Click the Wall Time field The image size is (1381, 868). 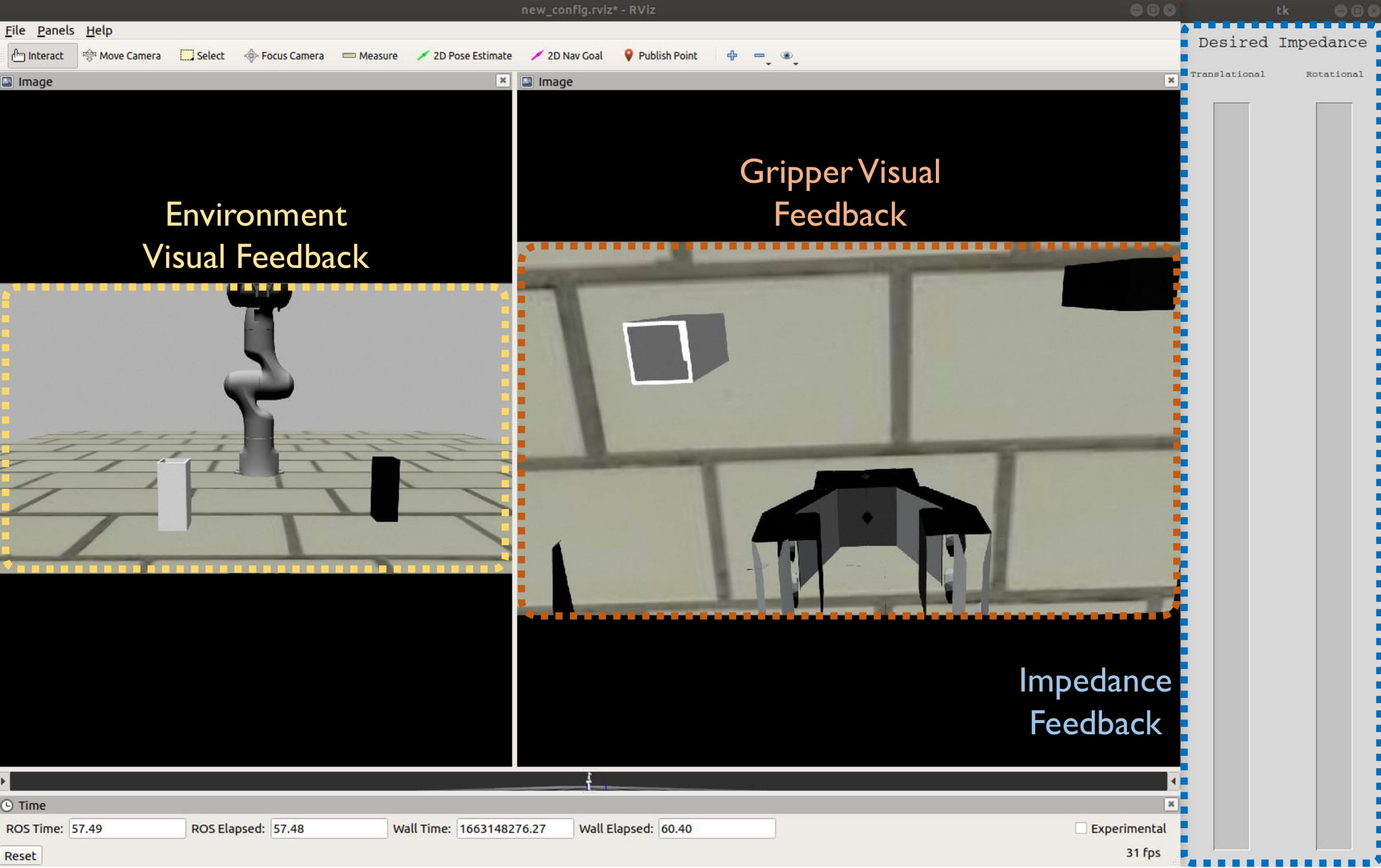tap(515, 829)
